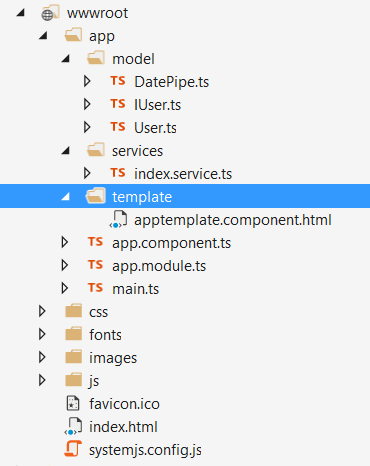Select the app.module.ts file name
The width and height of the screenshot is (370, 466).
point(159,266)
